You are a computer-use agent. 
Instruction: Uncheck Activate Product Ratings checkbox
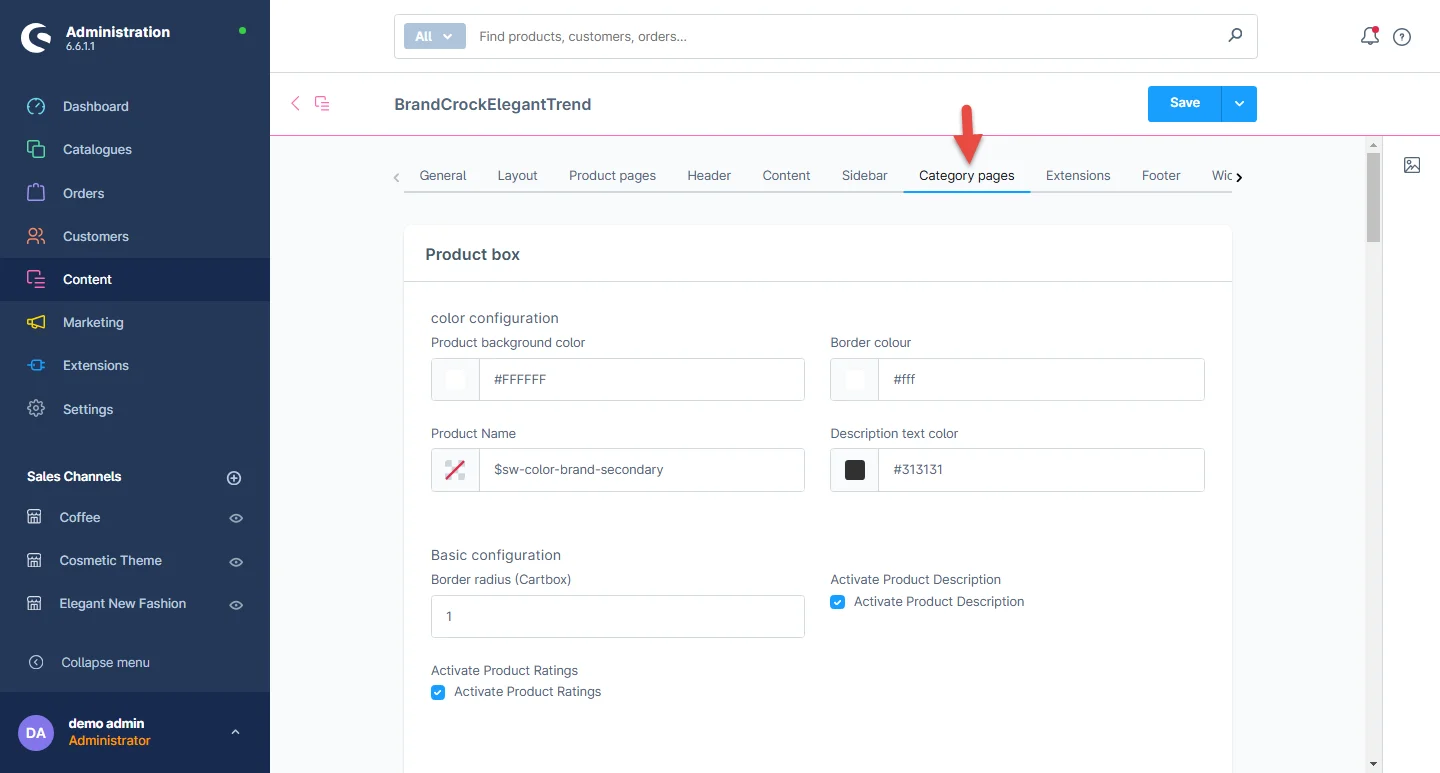[x=438, y=692]
